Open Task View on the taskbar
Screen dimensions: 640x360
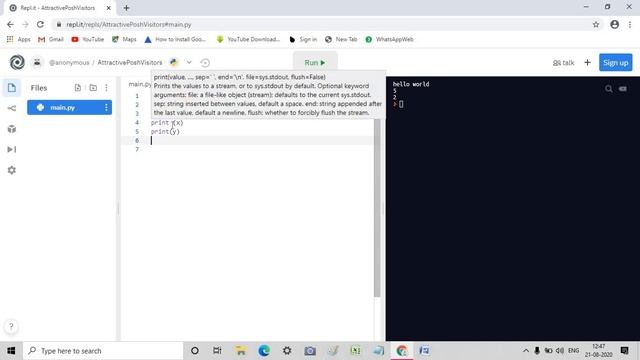click(x=217, y=351)
